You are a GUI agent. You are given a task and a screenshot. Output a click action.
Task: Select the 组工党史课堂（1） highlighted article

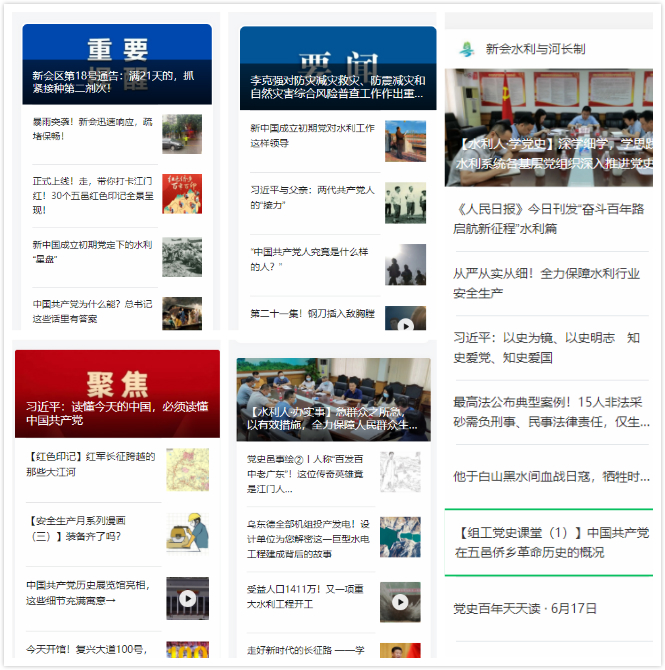pyautogui.click(x=548, y=541)
